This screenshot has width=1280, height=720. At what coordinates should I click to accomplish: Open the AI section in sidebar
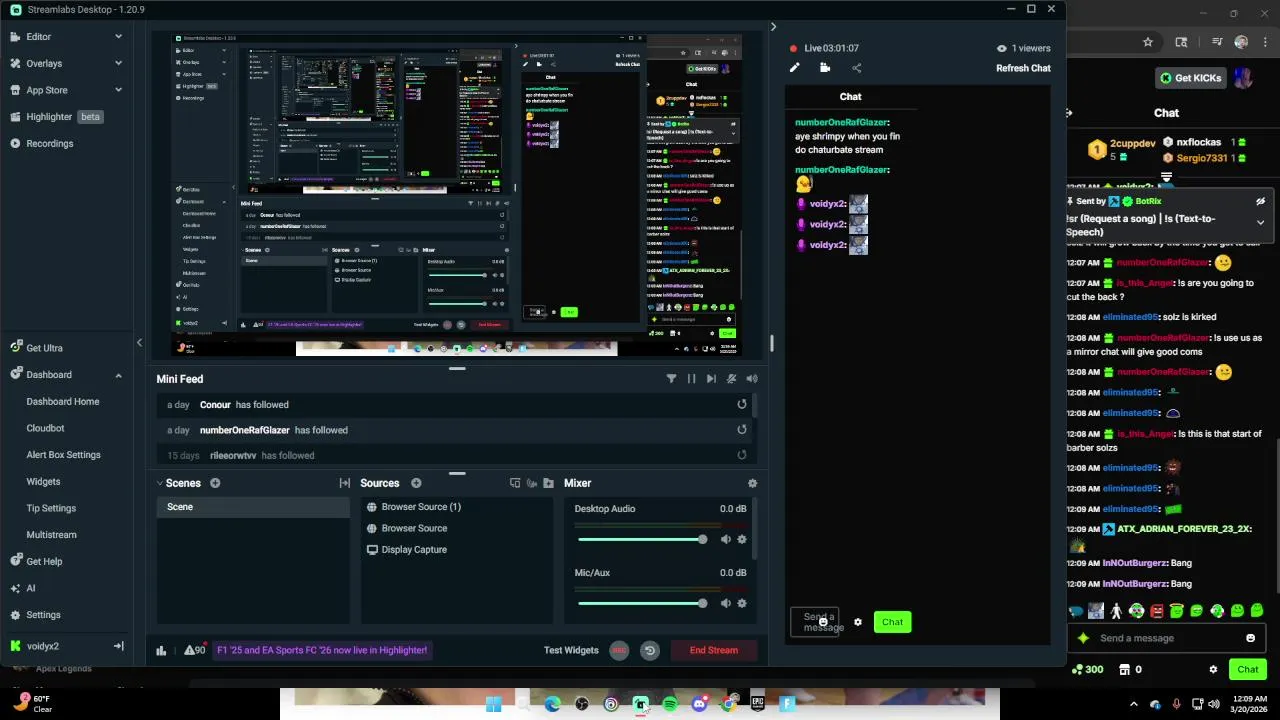(x=30, y=588)
